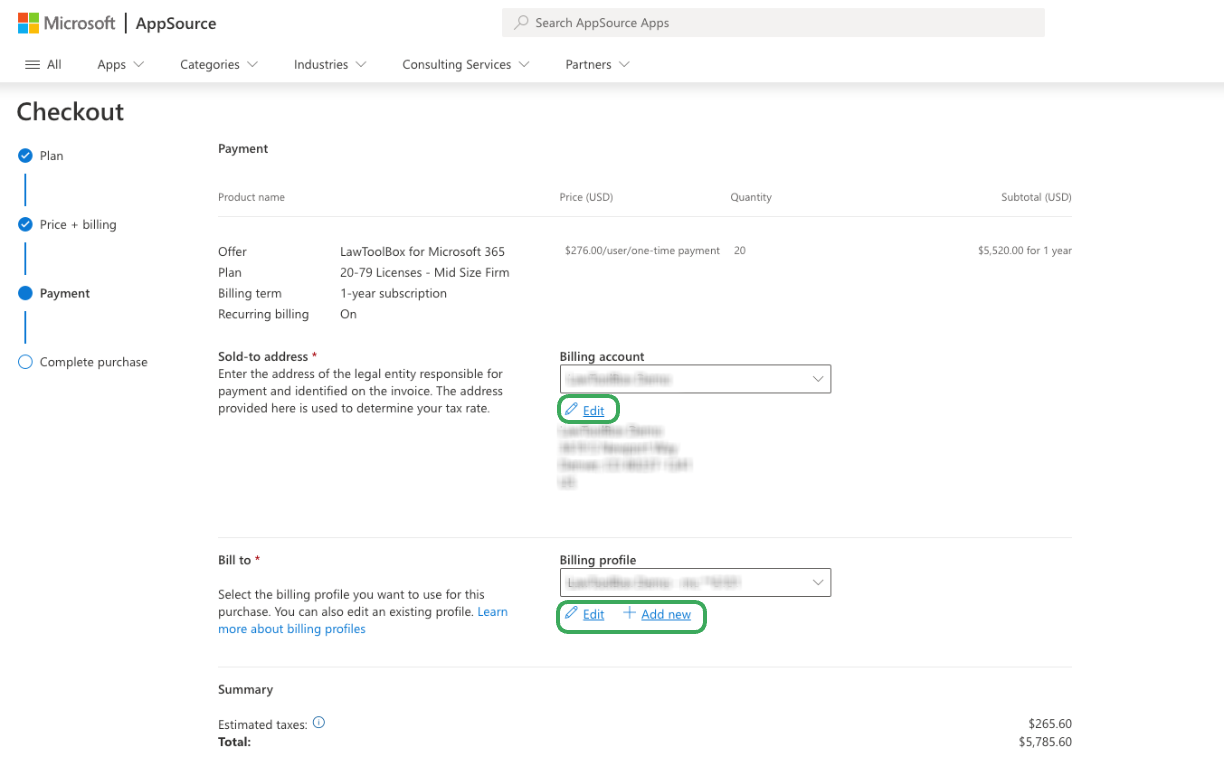Click the Plan step checkmark icon
Viewport: 1224px width, 776px height.
coord(26,156)
